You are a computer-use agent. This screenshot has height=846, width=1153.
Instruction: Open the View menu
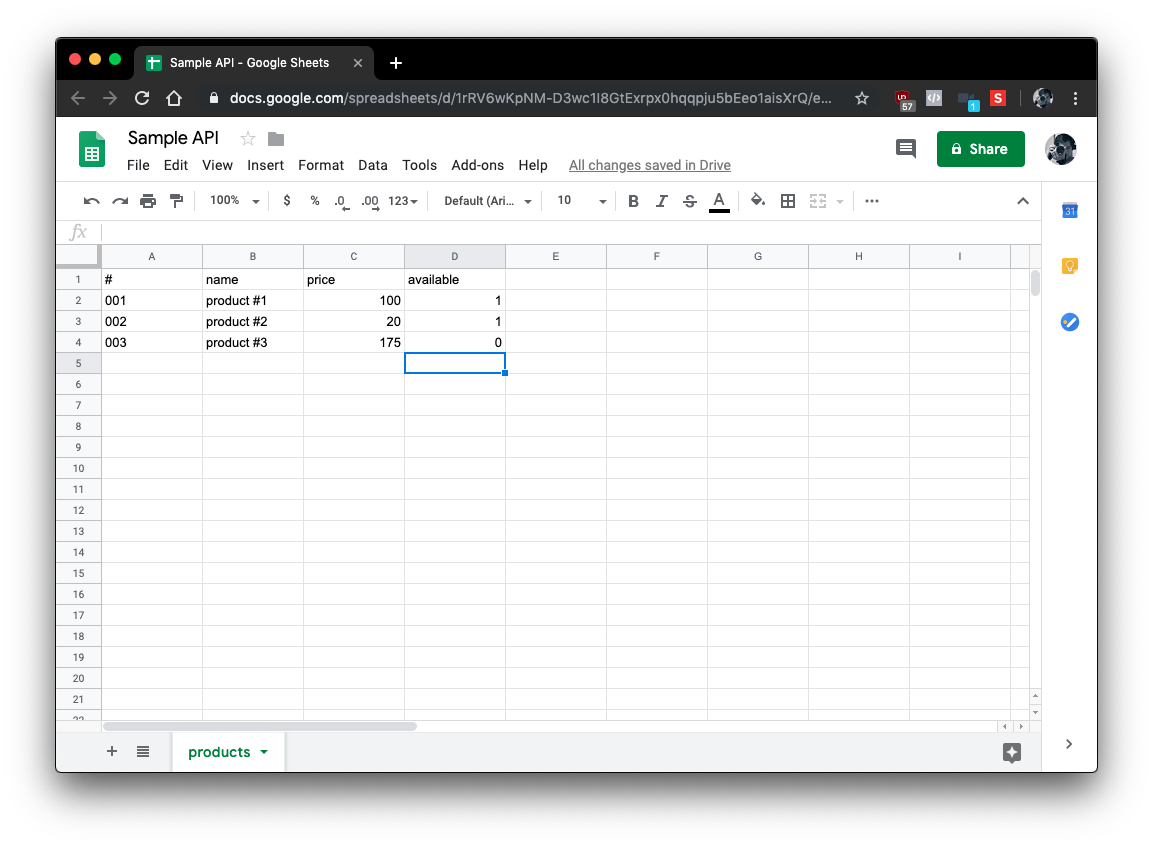coord(218,165)
